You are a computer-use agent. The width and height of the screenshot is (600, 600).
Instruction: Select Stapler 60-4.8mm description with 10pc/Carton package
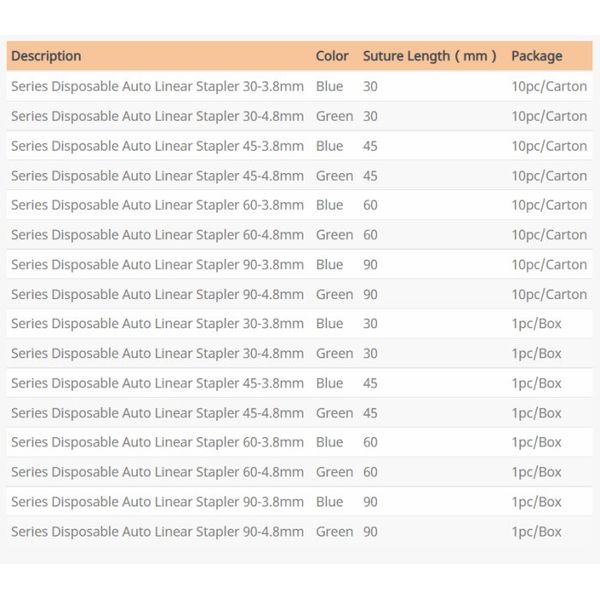coord(157,235)
